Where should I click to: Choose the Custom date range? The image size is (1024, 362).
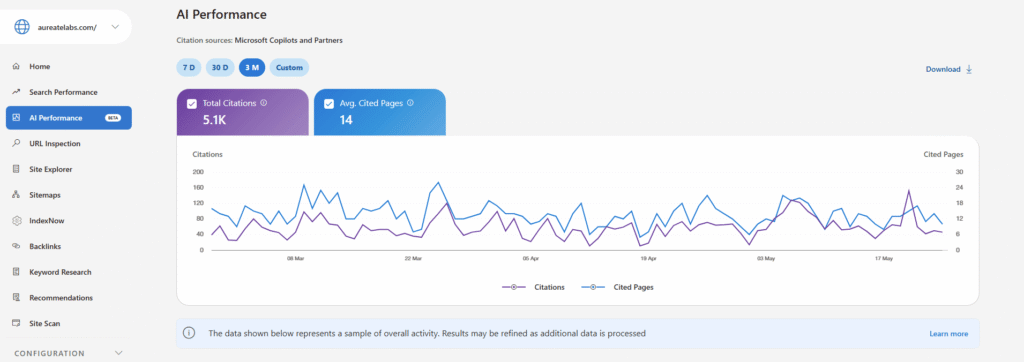[x=289, y=67]
